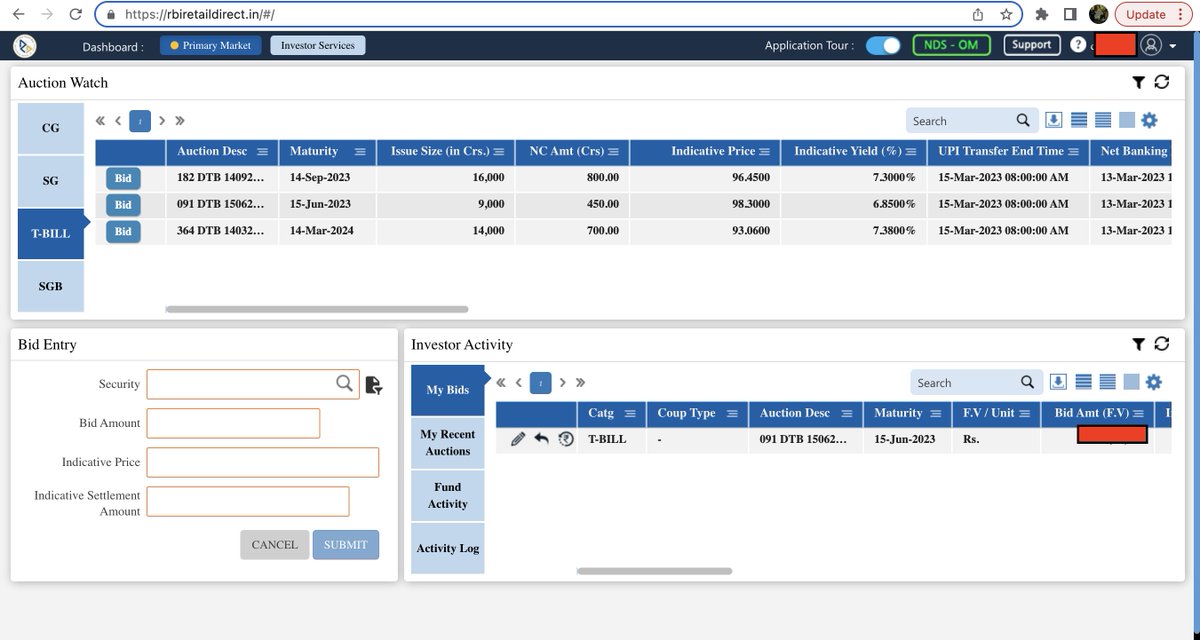
Task: Go to first page in Investor Activity
Action: pyautogui.click(x=501, y=383)
